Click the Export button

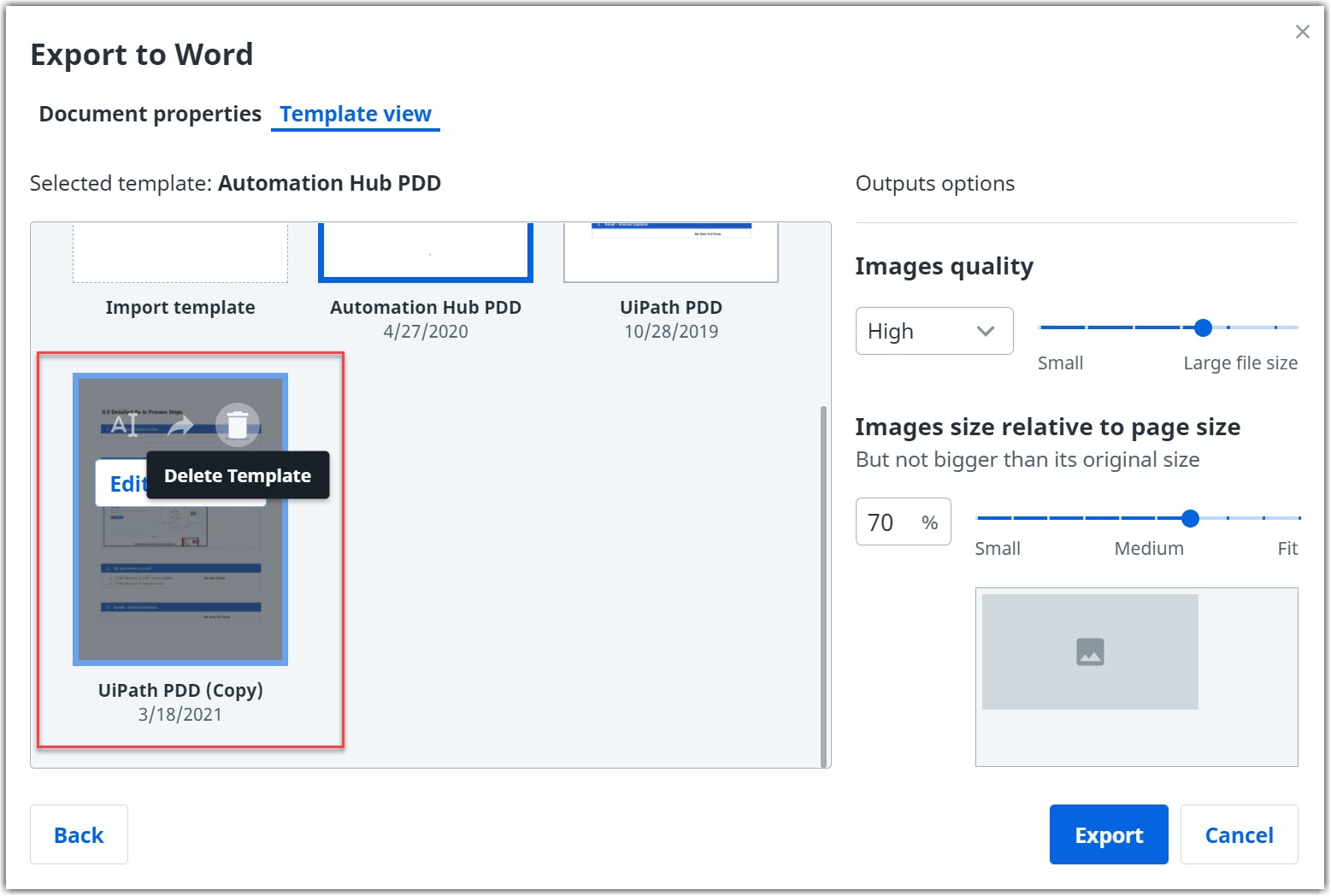1109,834
